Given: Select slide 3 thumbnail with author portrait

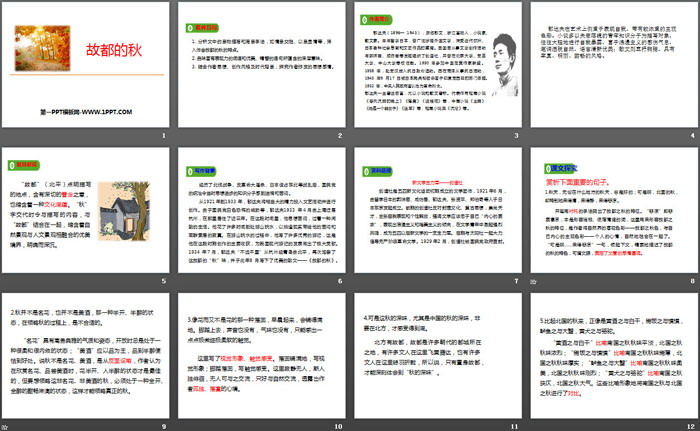Looking at the screenshot, I should pos(438,65).
